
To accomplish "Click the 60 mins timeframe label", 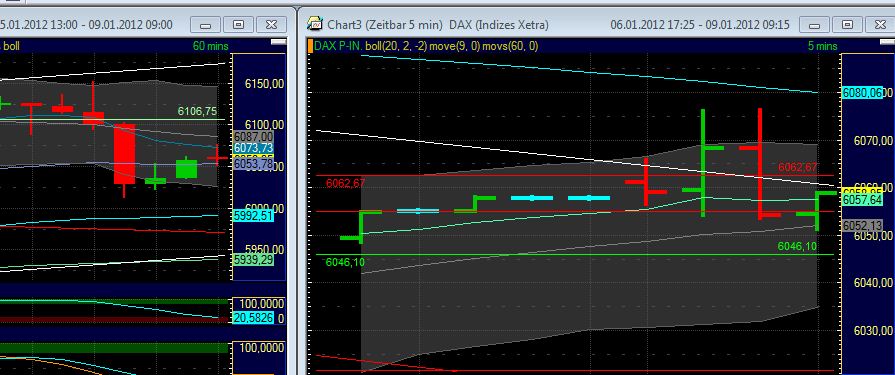I will (x=210, y=46).
